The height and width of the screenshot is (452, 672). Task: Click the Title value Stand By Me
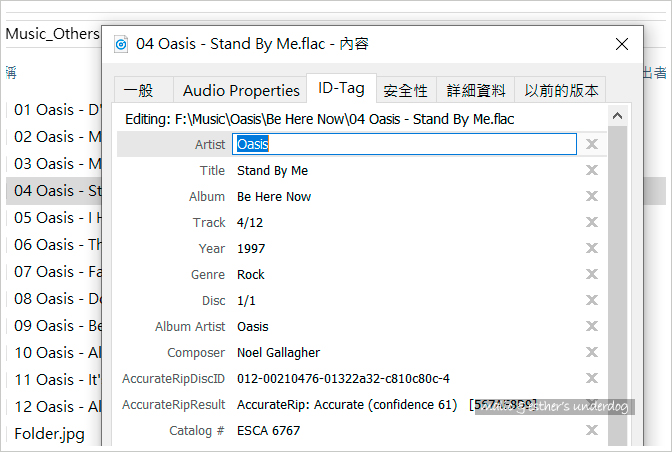(273, 171)
